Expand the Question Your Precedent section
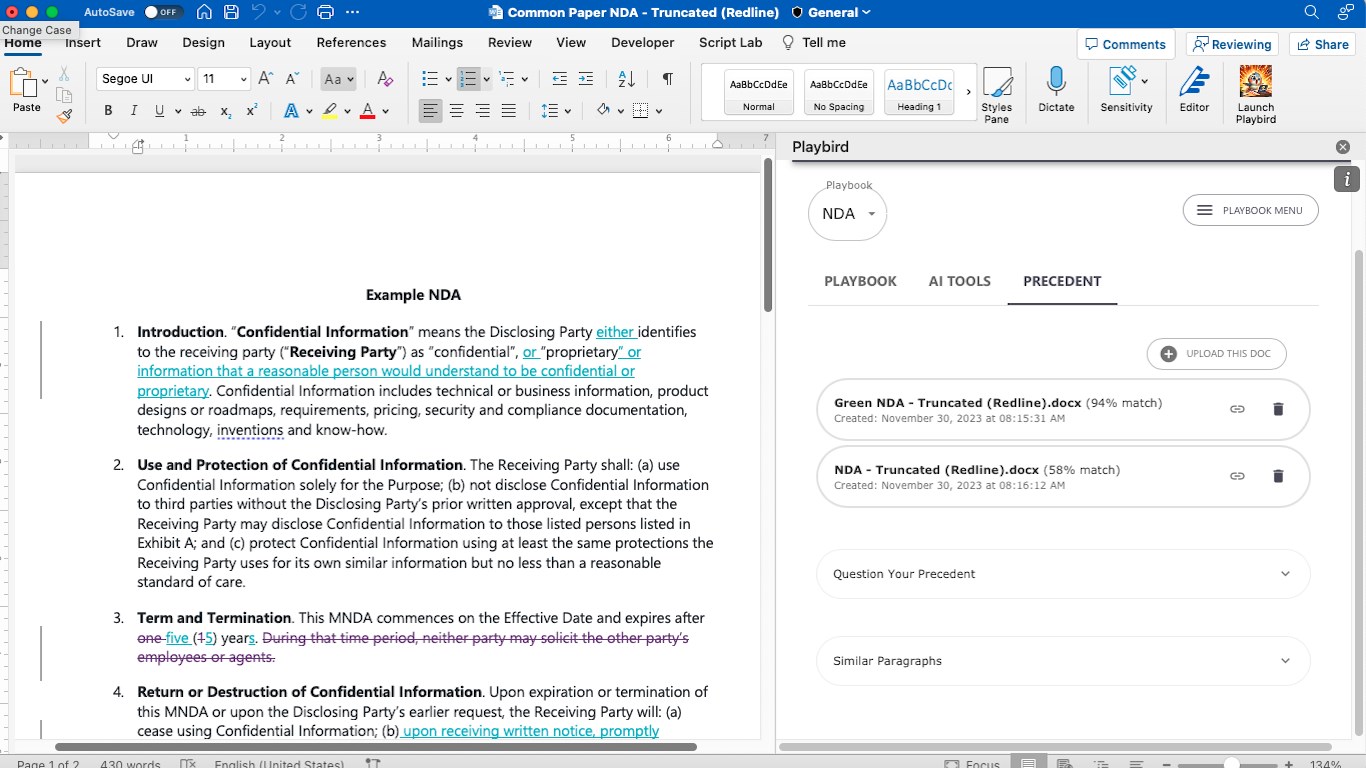Image resolution: width=1366 pixels, height=768 pixels. click(x=1062, y=574)
